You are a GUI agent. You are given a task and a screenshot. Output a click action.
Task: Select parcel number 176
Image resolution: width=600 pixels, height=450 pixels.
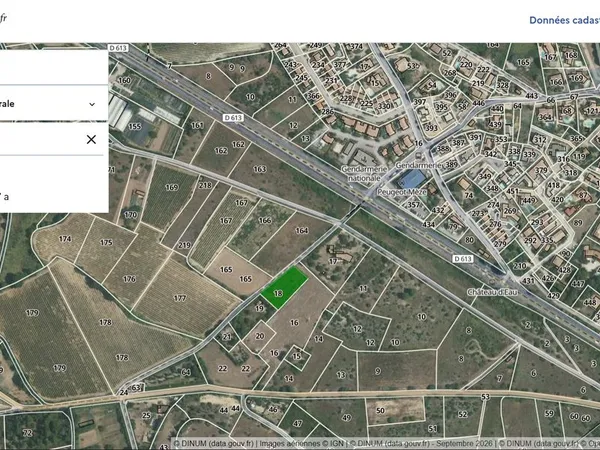click(x=129, y=279)
